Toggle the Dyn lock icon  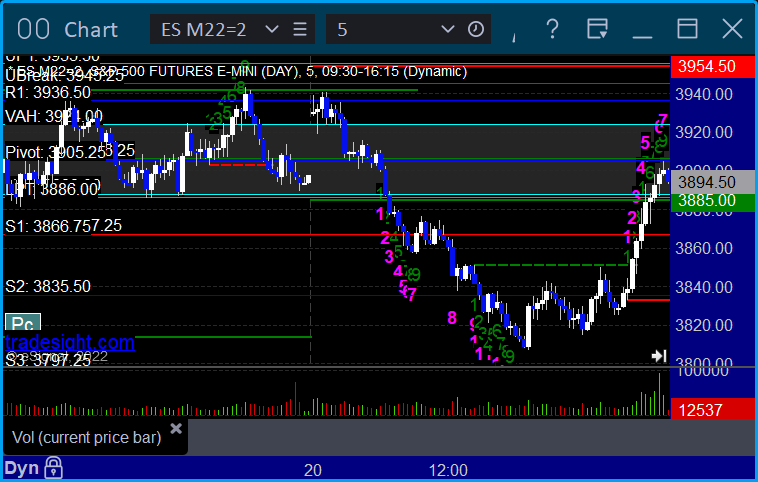[53, 467]
